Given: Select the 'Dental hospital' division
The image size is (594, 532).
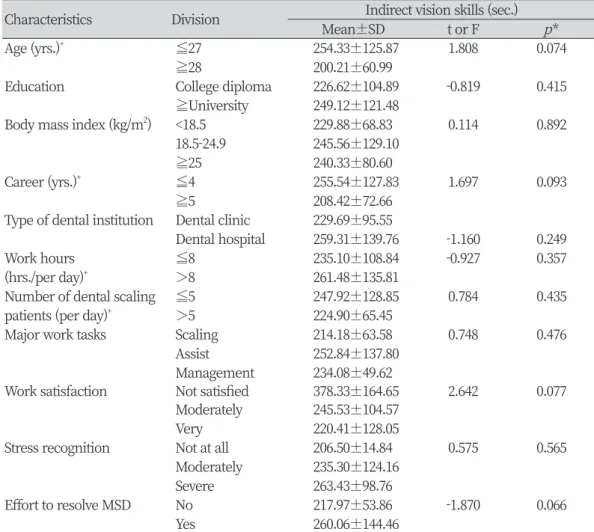Looking at the screenshot, I should coord(220,240).
